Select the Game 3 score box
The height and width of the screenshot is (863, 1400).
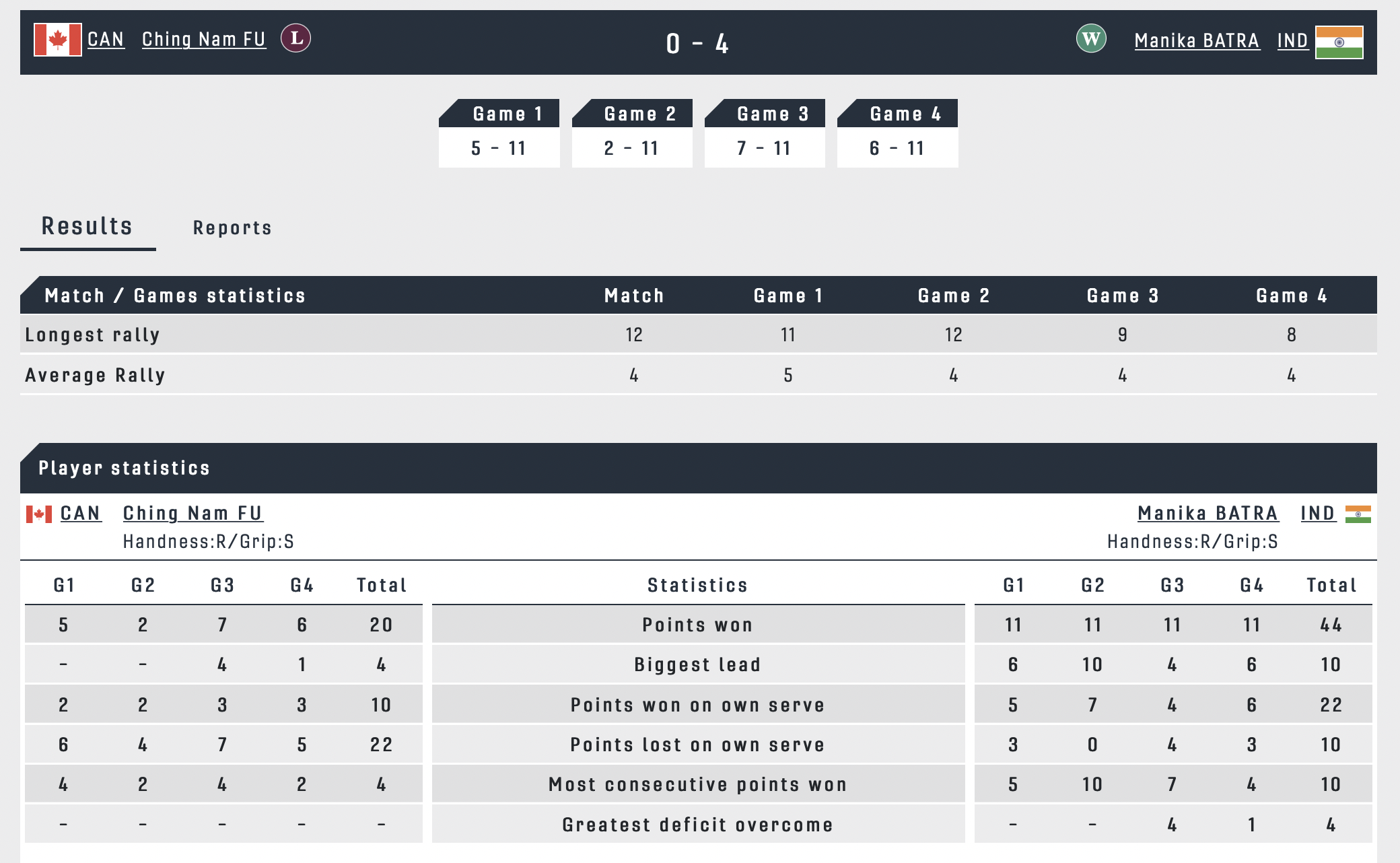pyautogui.click(x=765, y=134)
